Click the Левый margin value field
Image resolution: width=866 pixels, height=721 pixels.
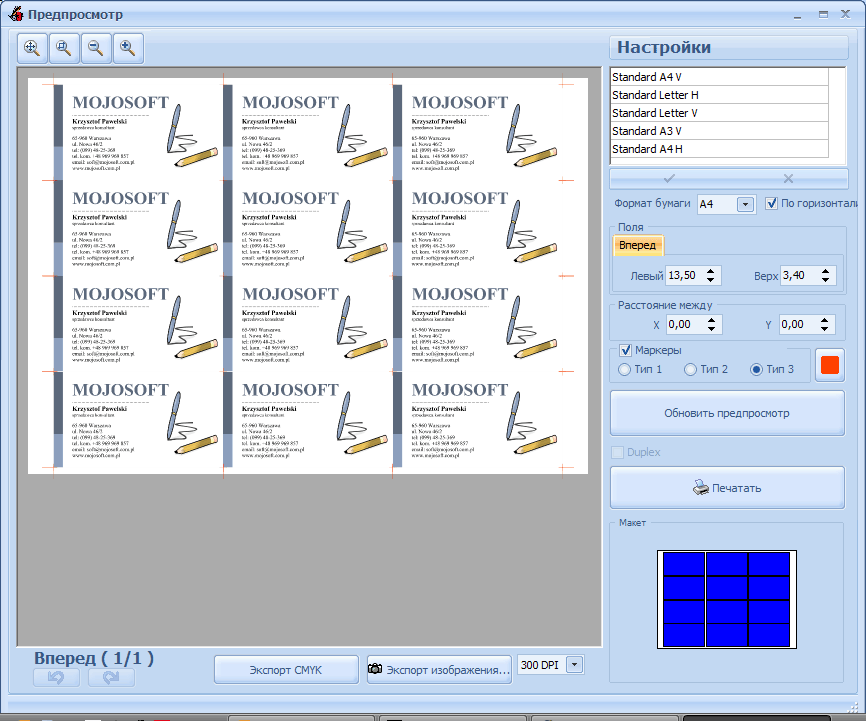[685, 275]
